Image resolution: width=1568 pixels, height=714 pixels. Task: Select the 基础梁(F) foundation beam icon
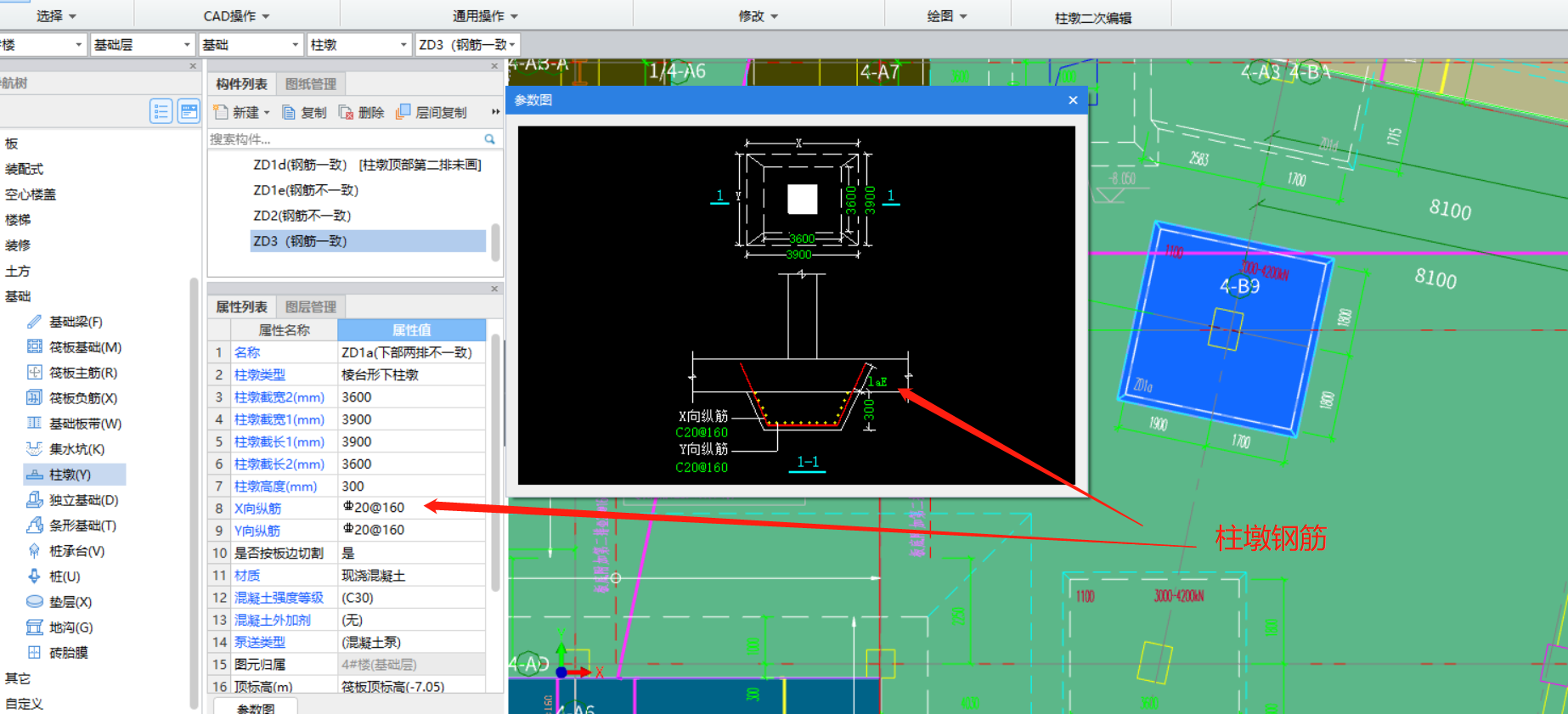point(34,322)
